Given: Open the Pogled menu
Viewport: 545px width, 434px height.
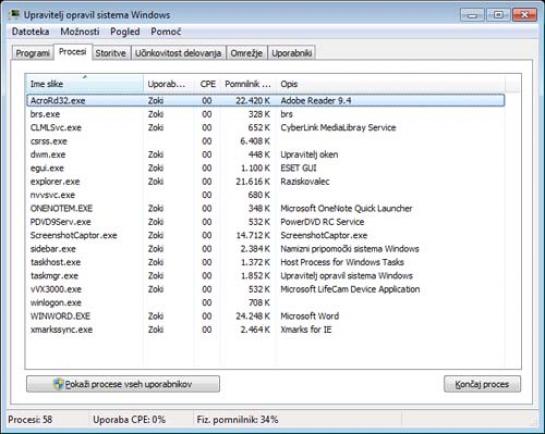Looking at the screenshot, I should click(125, 32).
